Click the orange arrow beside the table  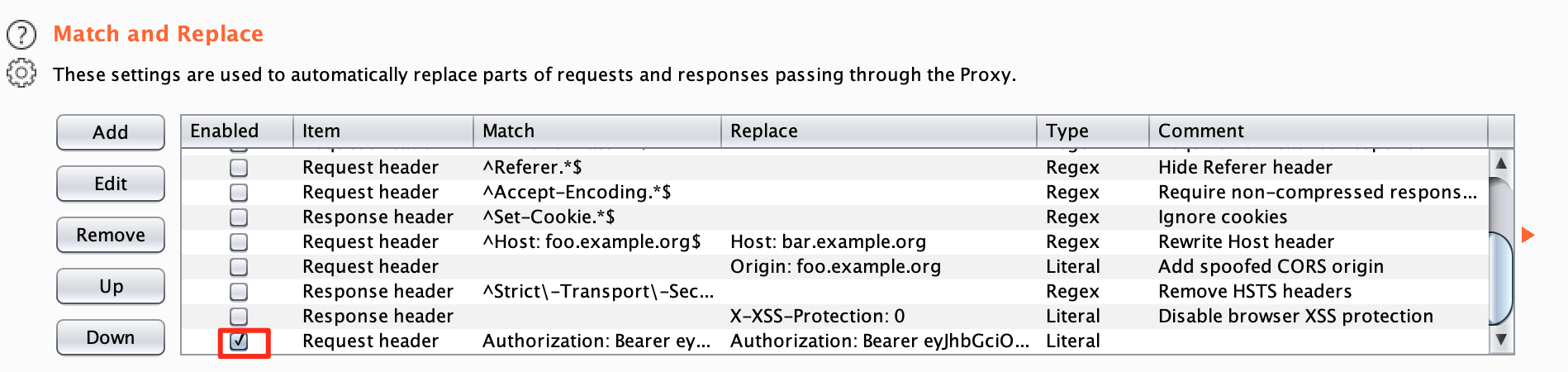pyautogui.click(x=1528, y=235)
